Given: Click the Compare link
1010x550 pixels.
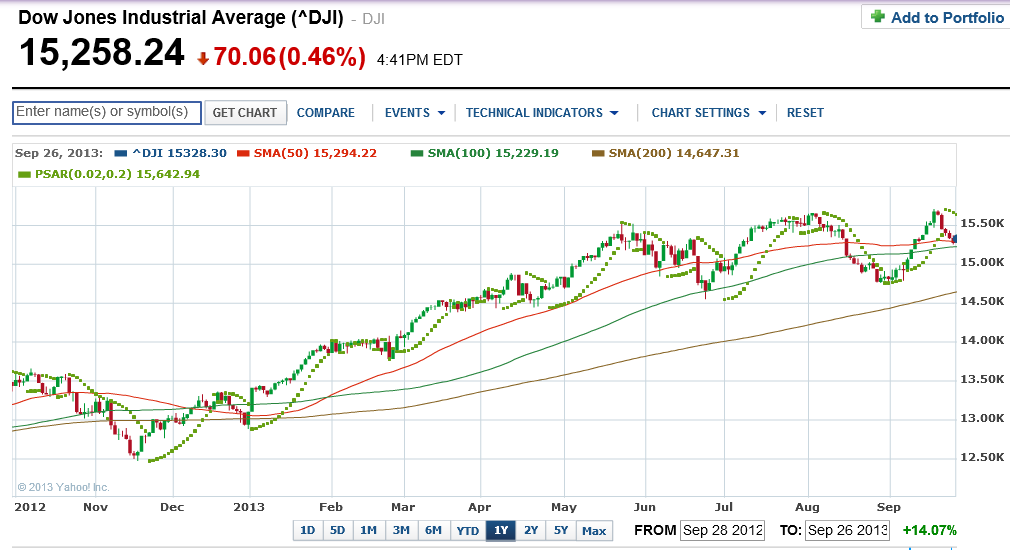Looking at the screenshot, I should pos(325,113).
